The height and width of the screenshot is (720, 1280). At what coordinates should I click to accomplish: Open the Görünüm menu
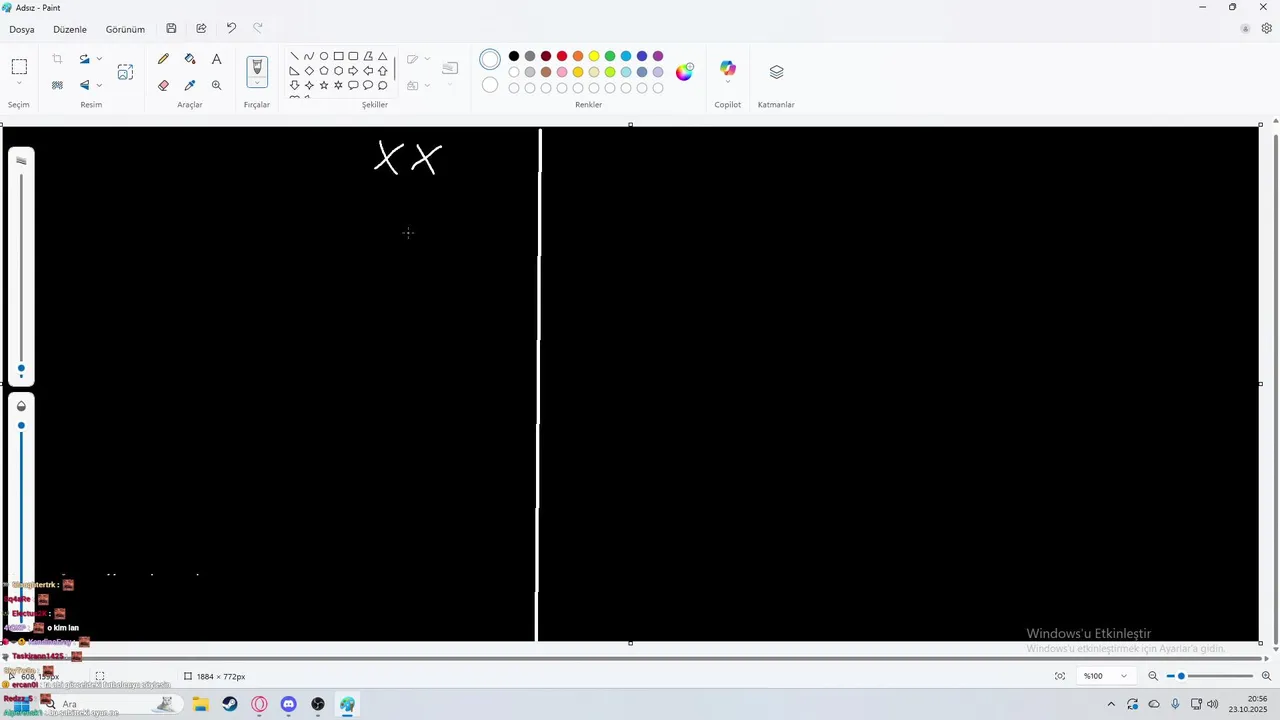pyautogui.click(x=125, y=29)
